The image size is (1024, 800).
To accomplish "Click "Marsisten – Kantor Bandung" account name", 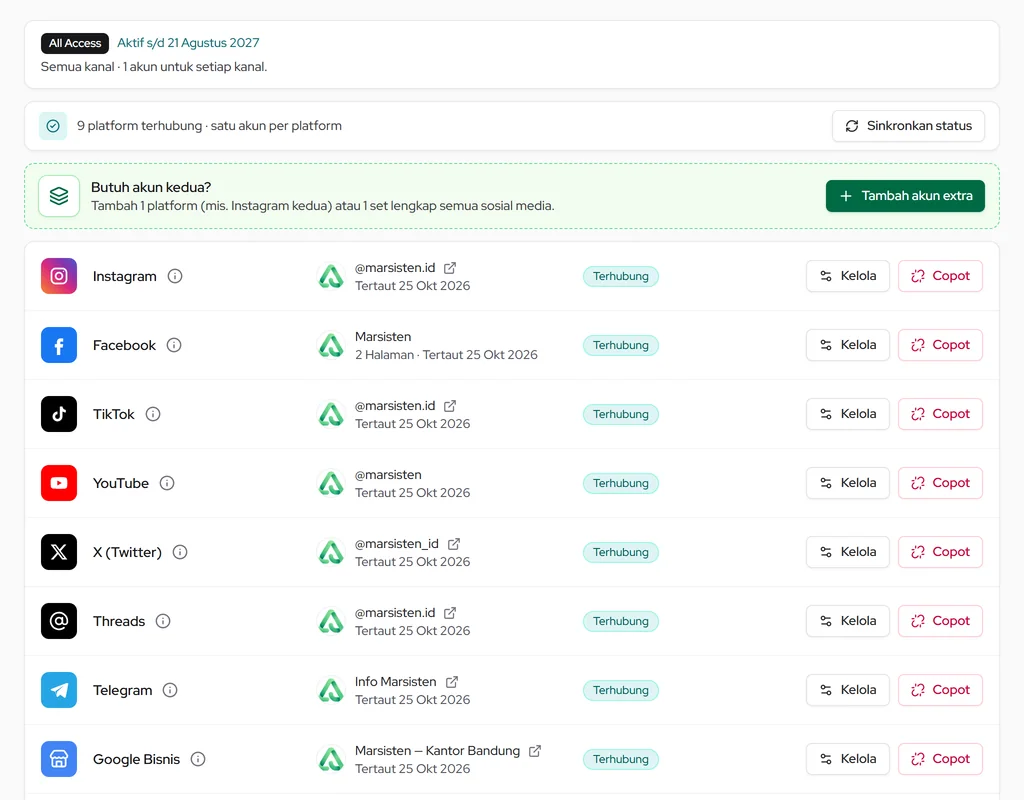I will [438, 751].
